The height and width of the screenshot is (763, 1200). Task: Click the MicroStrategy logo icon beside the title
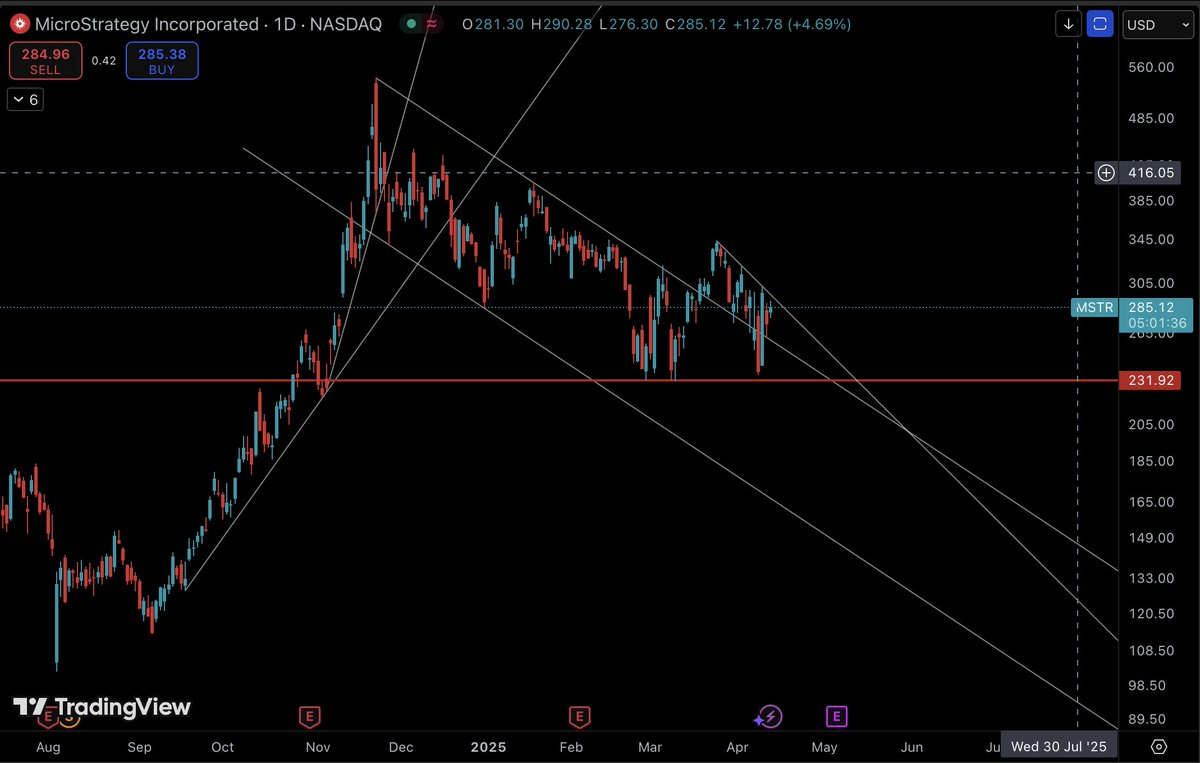(18, 23)
